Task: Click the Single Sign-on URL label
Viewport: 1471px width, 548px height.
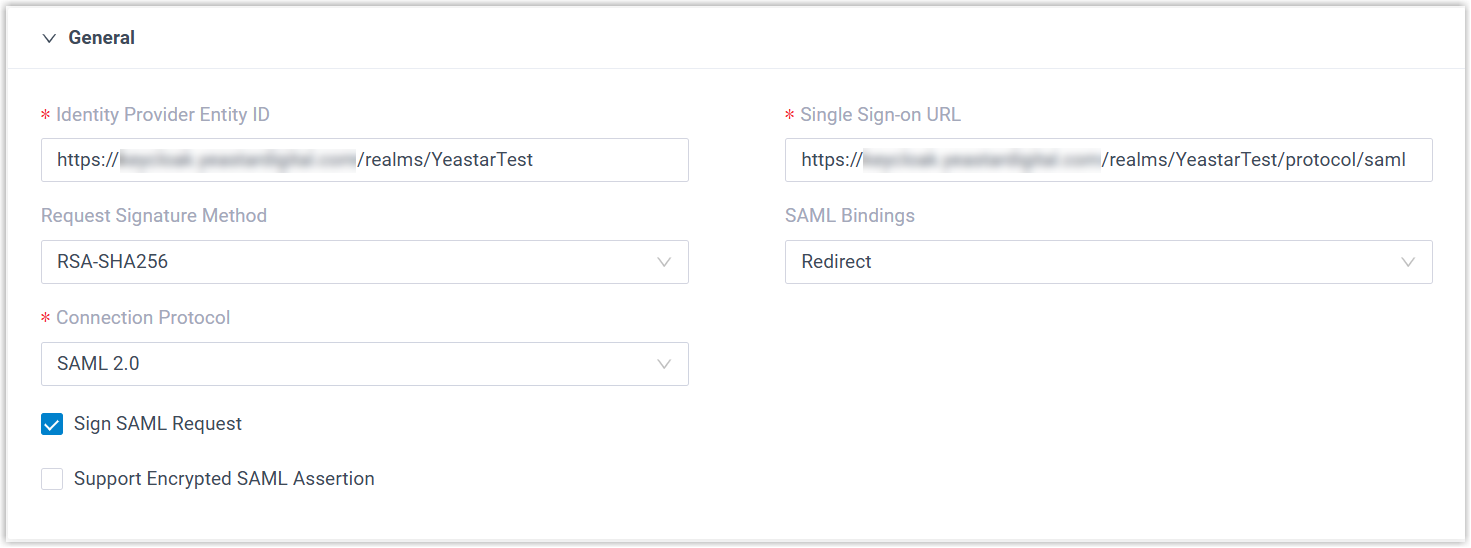Action: click(880, 115)
